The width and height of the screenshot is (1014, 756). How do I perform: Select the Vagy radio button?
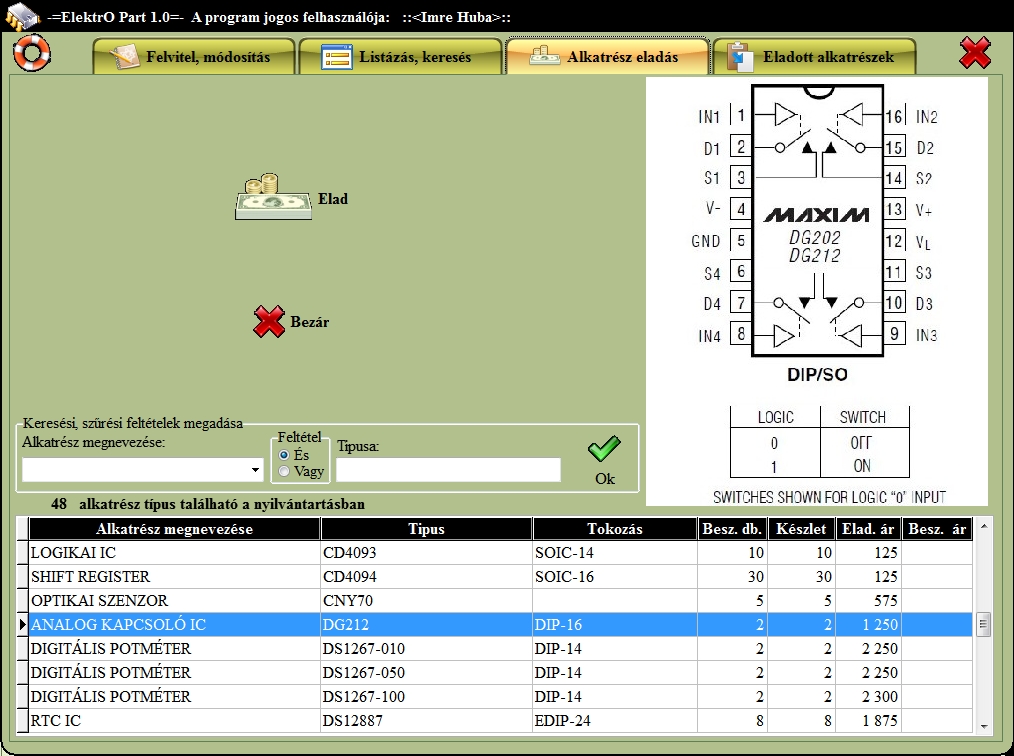pyautogui.click(x=285, y=471)
